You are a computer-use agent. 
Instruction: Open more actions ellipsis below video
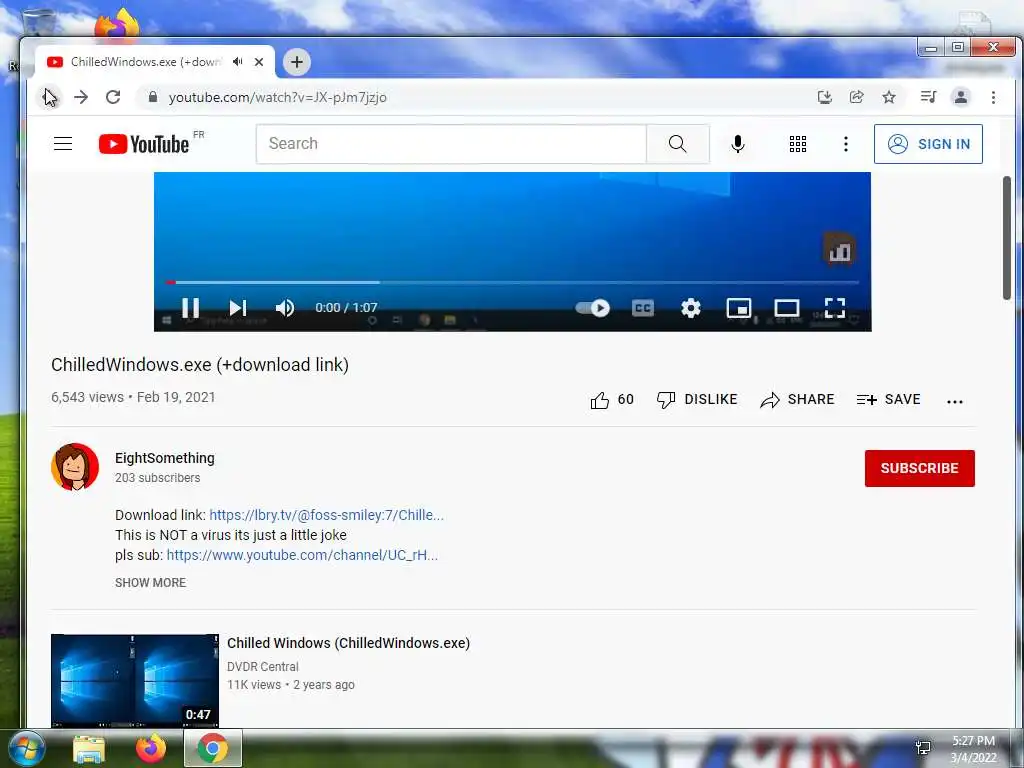coord(955,402)
